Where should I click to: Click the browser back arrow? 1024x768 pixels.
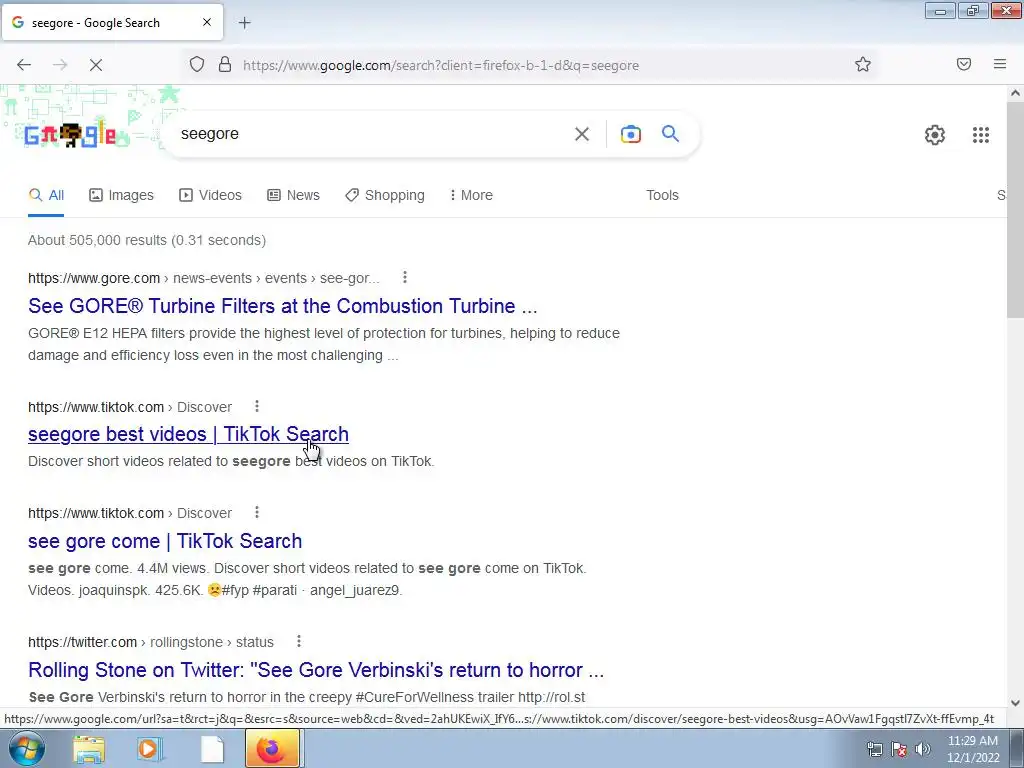[24, 65]
